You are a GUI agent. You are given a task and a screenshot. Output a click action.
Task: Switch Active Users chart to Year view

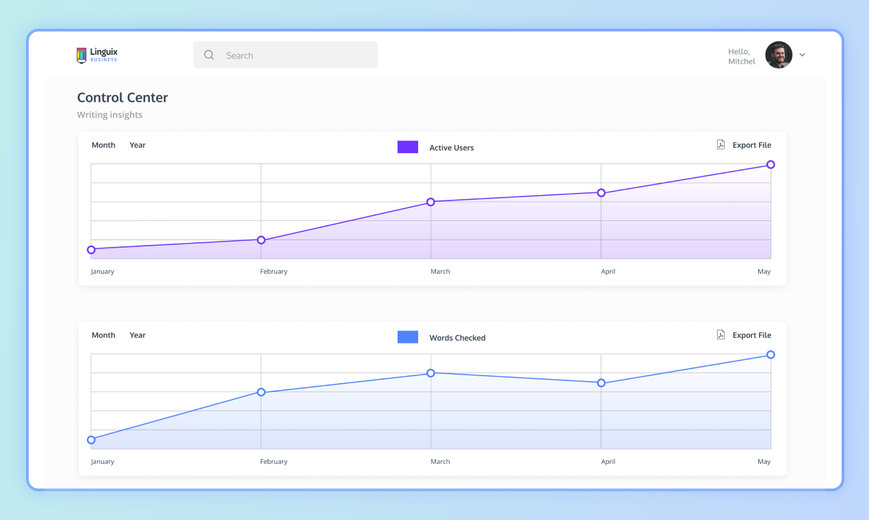pos(137,145)
